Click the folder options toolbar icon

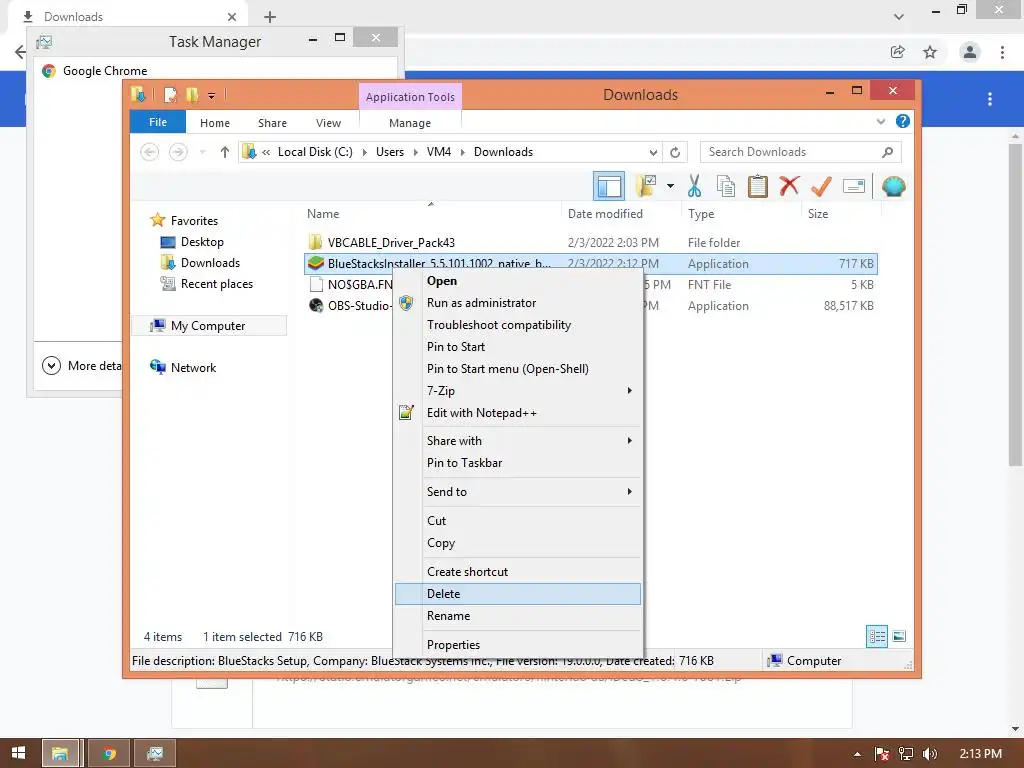coord(647,186)
